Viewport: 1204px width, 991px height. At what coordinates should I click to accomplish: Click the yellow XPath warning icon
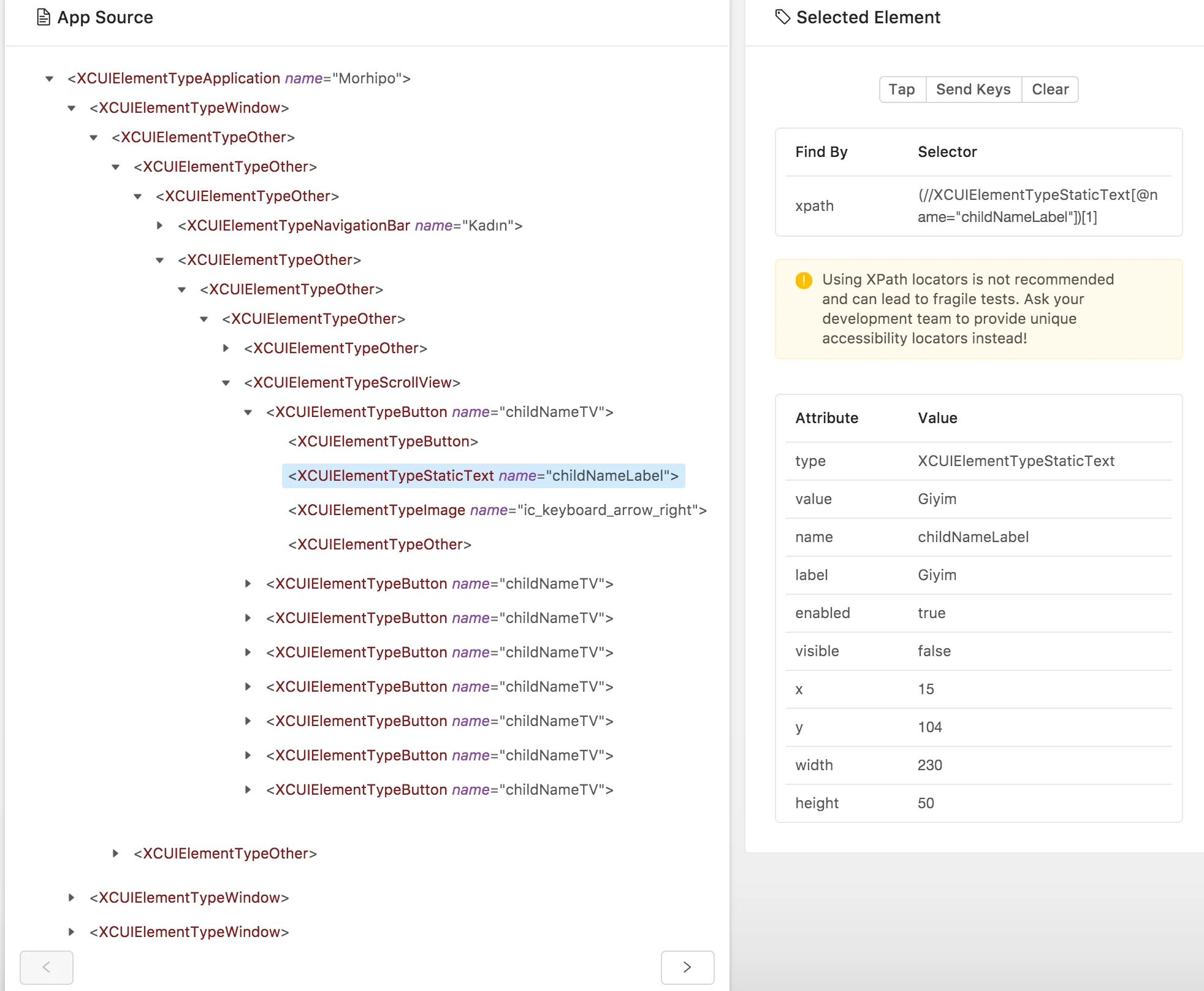click(x=804, y=280)
